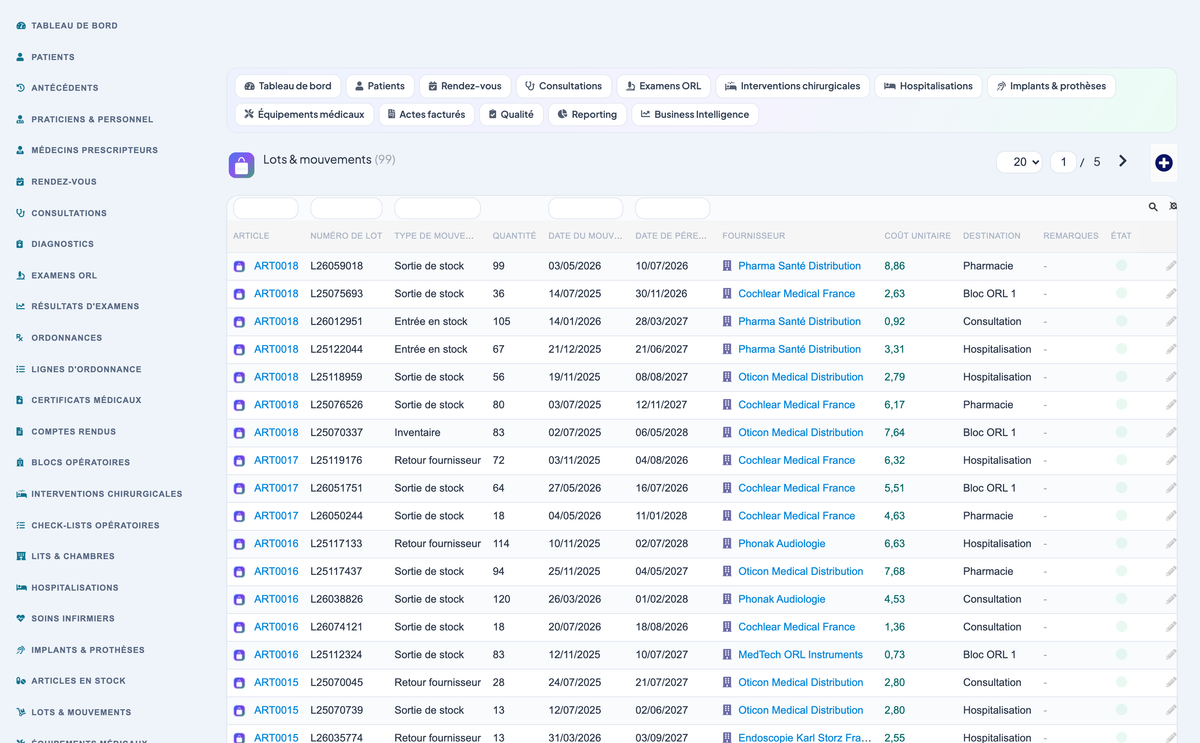Click the Tableau de bord sidebar icon
This screenshot has width=1200, height=743.
click(21, 26)
